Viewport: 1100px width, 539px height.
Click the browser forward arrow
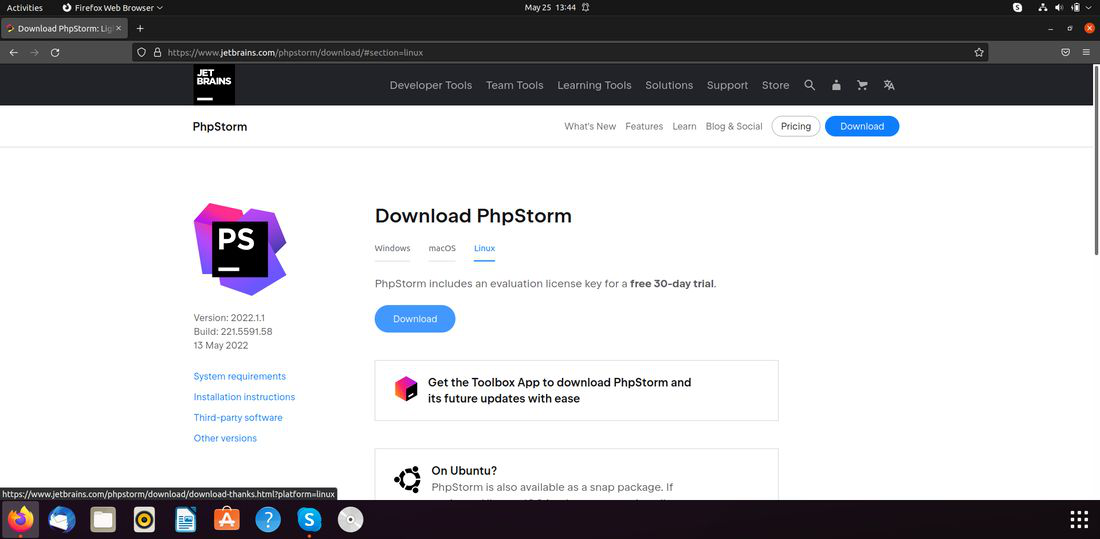click(x=34, y=53)
